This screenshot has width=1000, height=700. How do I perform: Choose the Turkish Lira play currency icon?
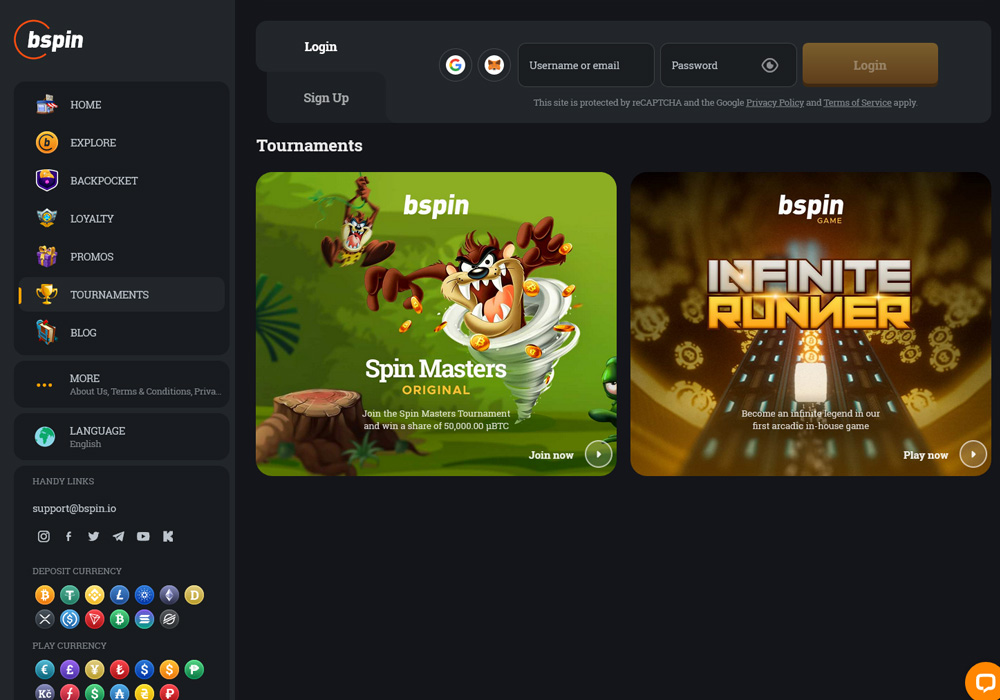pos(119,669)
